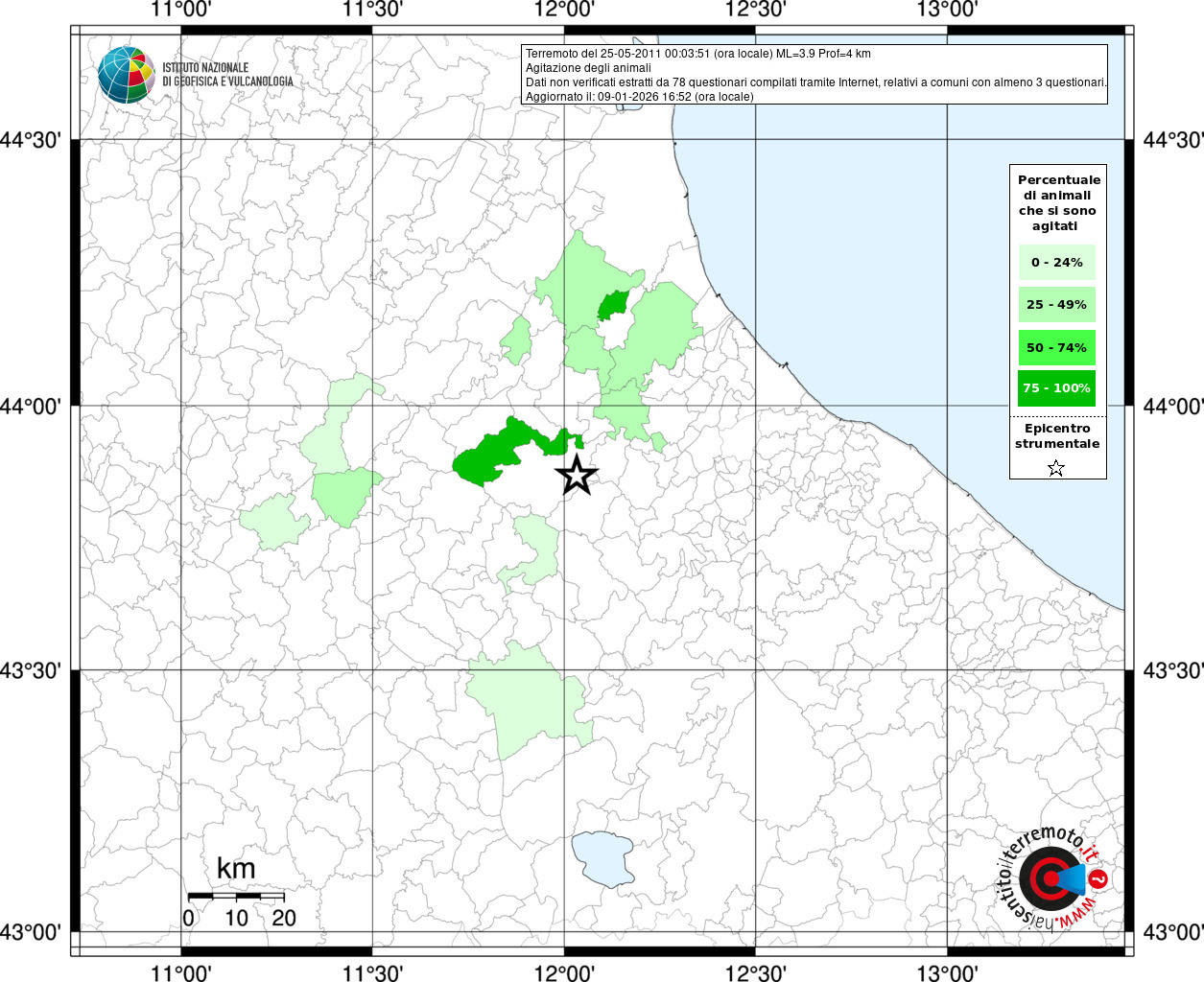Click the km scale bar
The width and height of the screenshot is (1204, 982).
(x=236, y=896)
